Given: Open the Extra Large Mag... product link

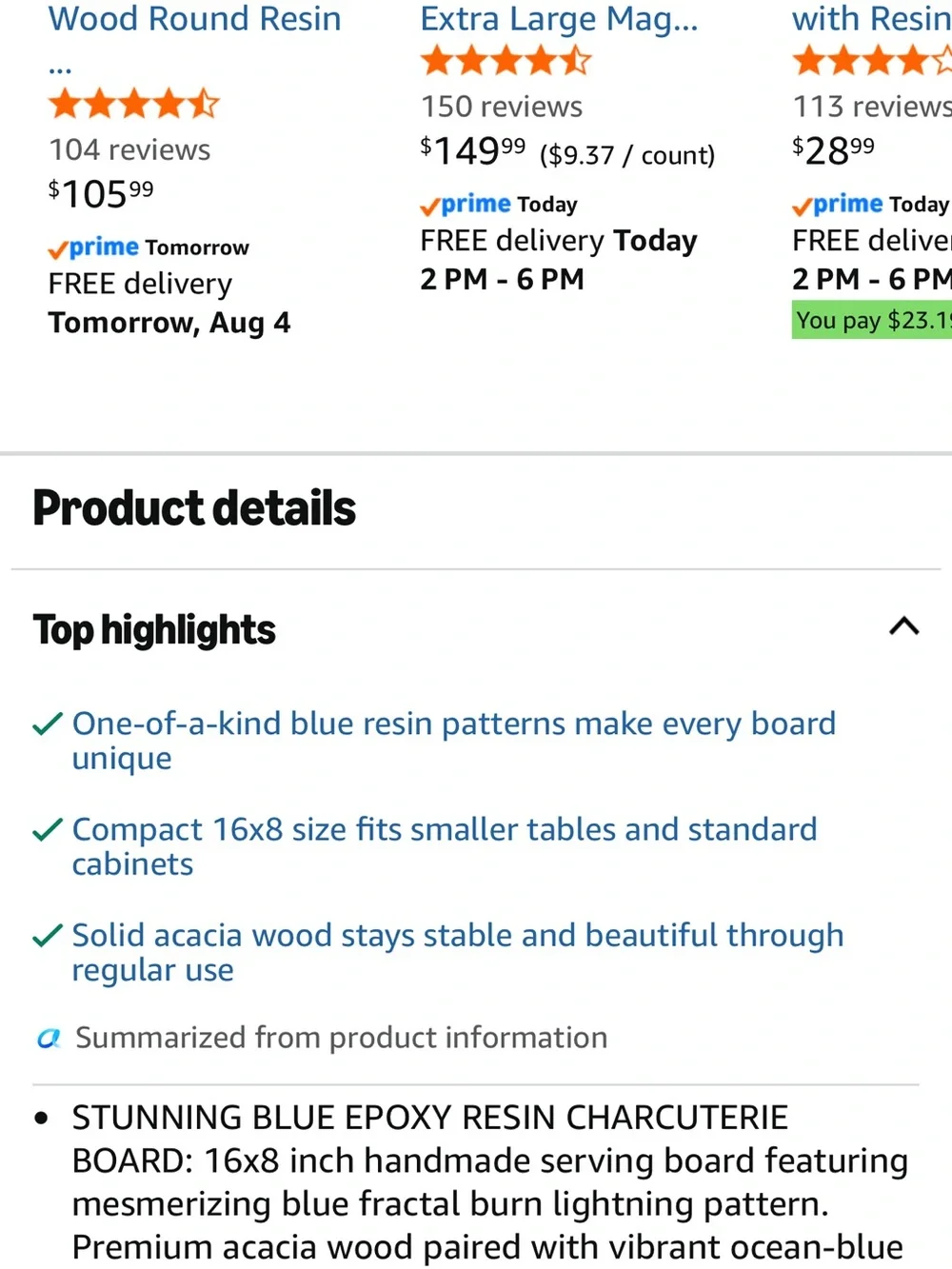Looking at the screenshot, I should pos(559,18).
